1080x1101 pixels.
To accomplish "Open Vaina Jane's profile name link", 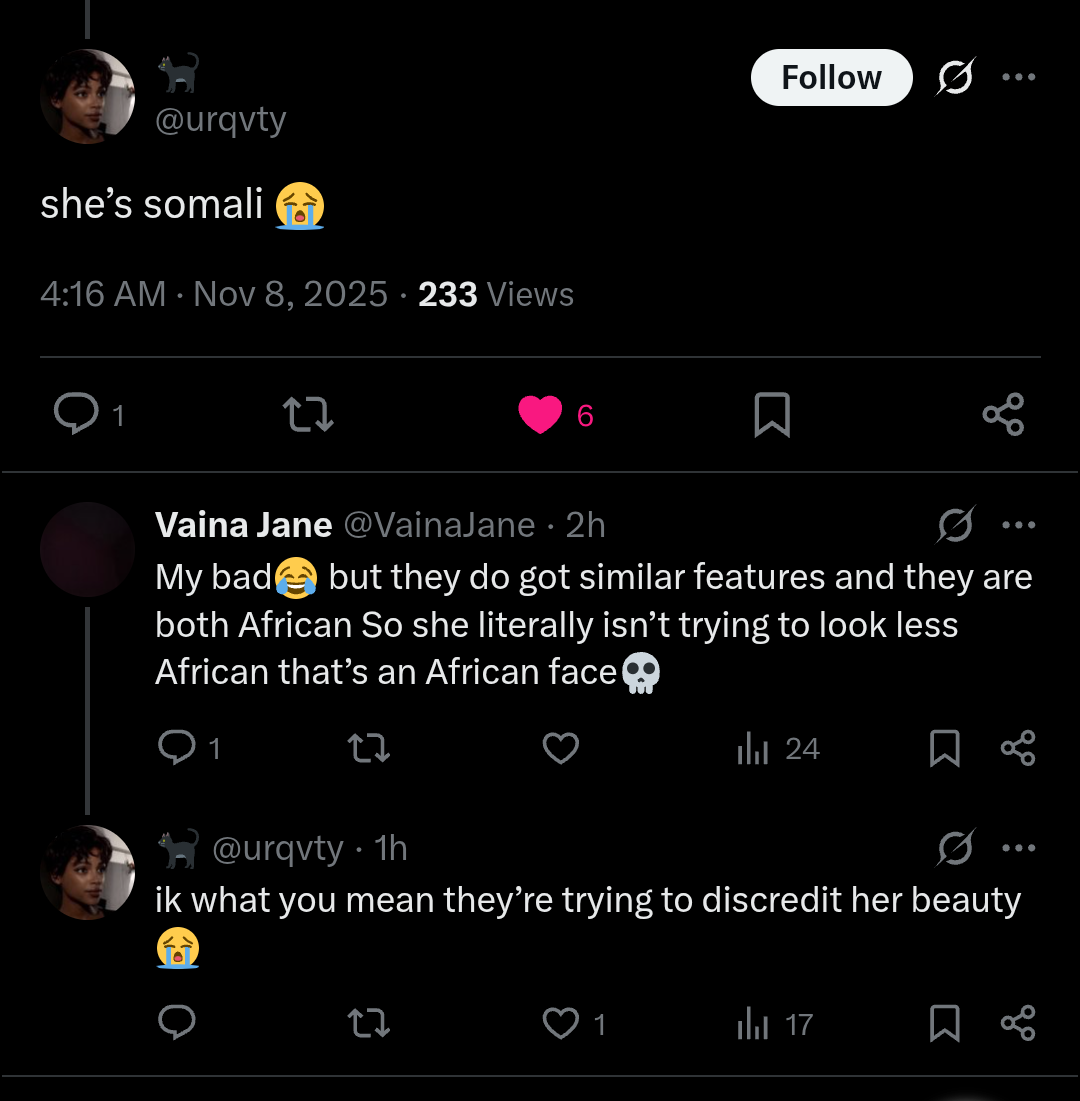I will [244, 524].
